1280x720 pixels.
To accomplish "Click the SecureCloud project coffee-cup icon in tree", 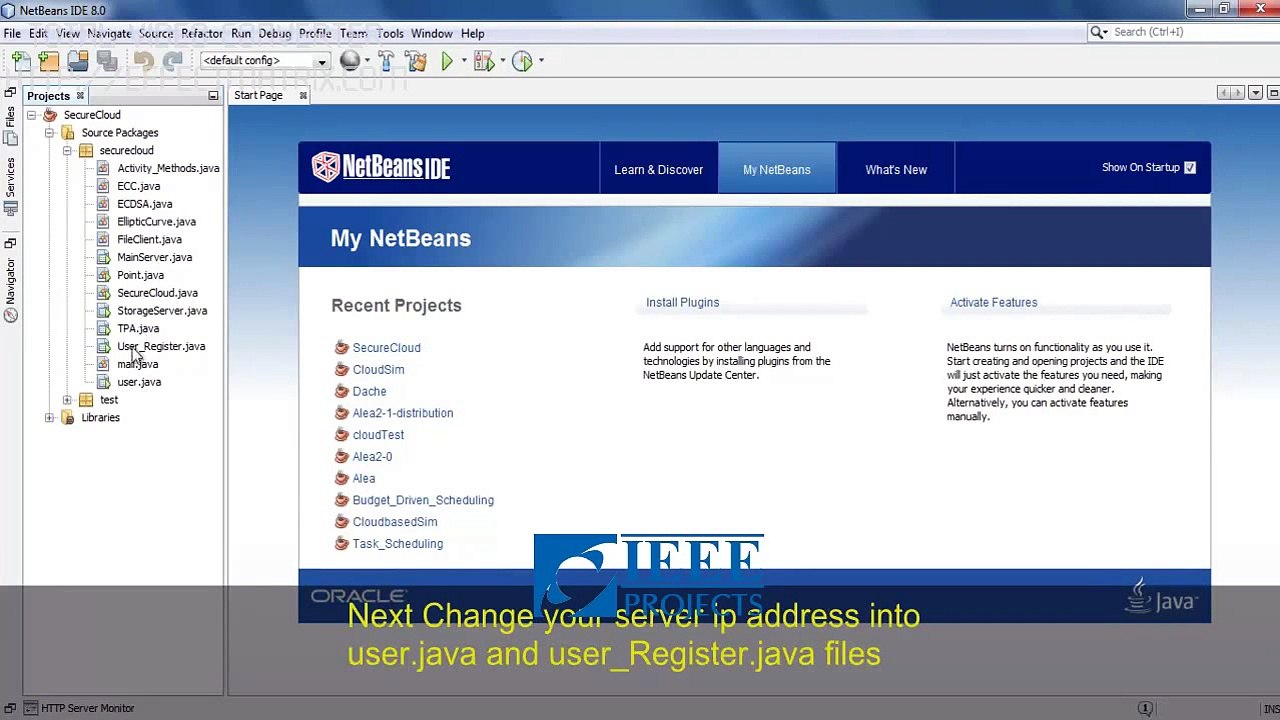I will 50,115.
